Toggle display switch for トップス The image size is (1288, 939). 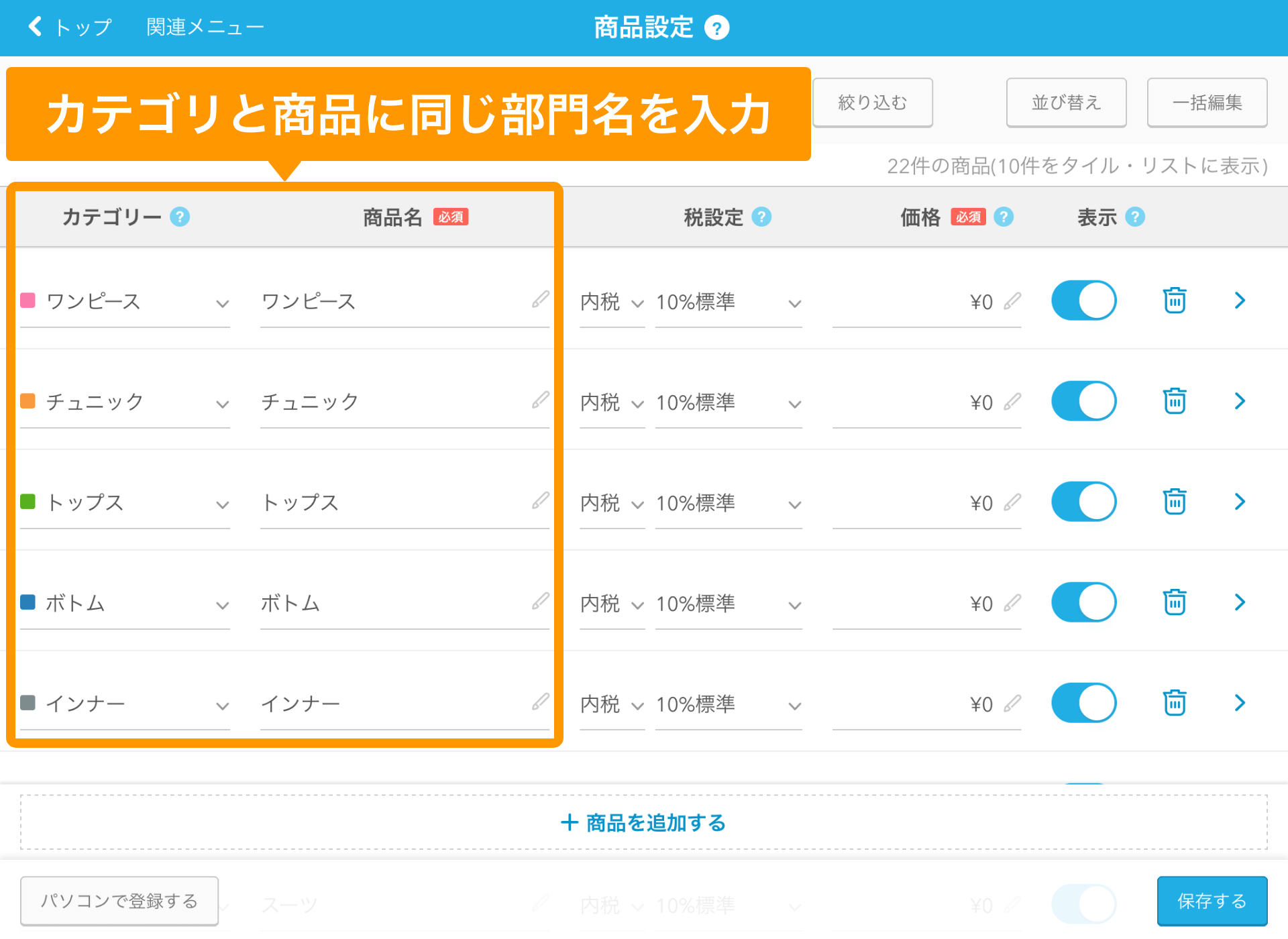coord(1084,502)
